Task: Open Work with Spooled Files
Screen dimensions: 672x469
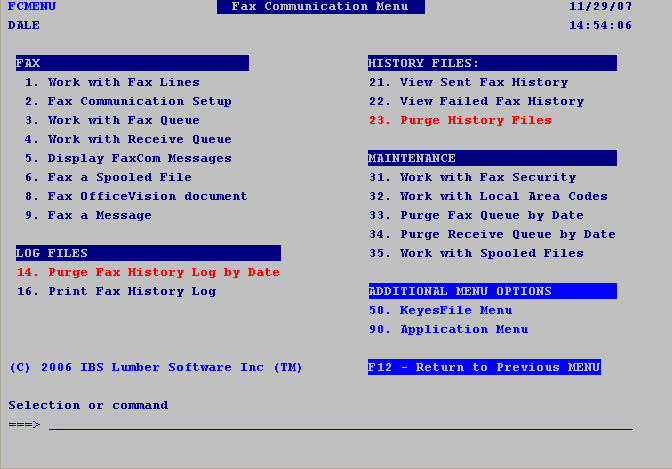Action: [477, 253]
